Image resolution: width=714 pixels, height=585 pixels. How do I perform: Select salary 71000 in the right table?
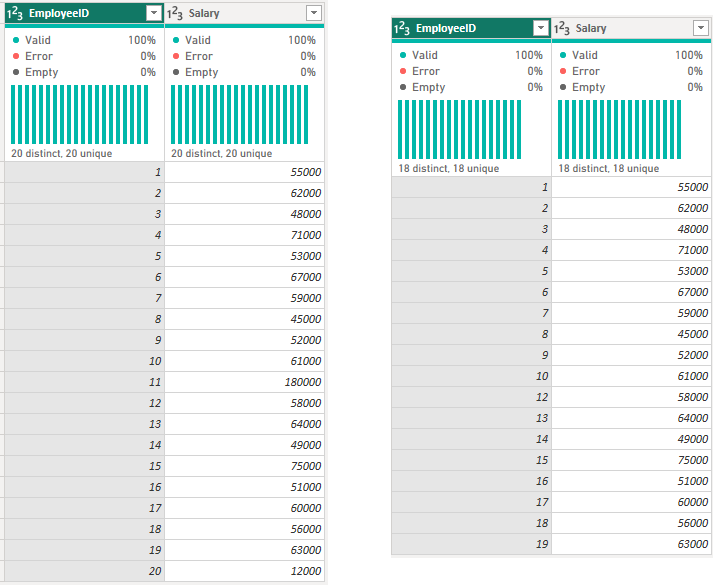click(631, 250)
